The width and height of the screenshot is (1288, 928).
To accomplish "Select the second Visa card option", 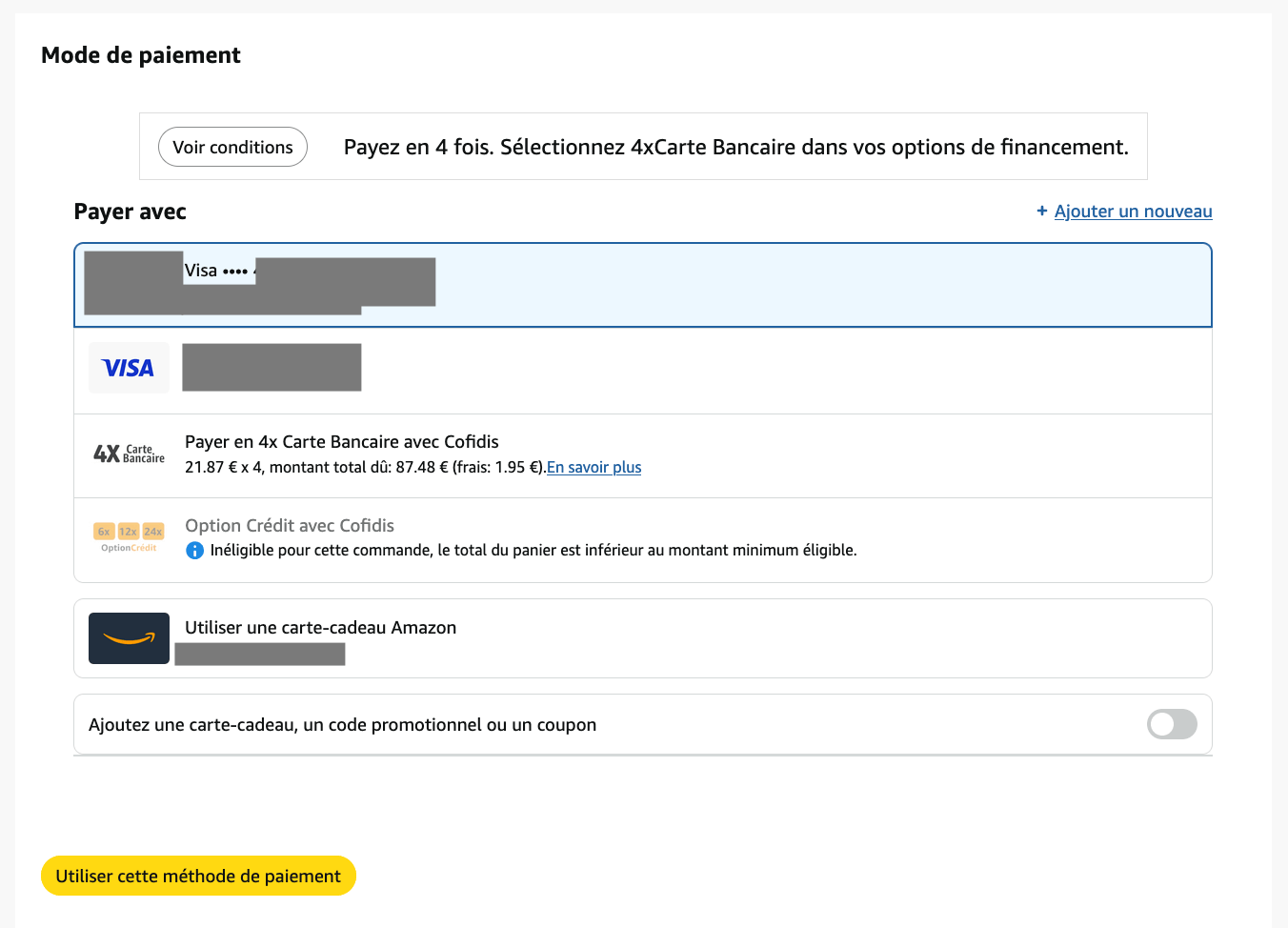I will 642,371.
